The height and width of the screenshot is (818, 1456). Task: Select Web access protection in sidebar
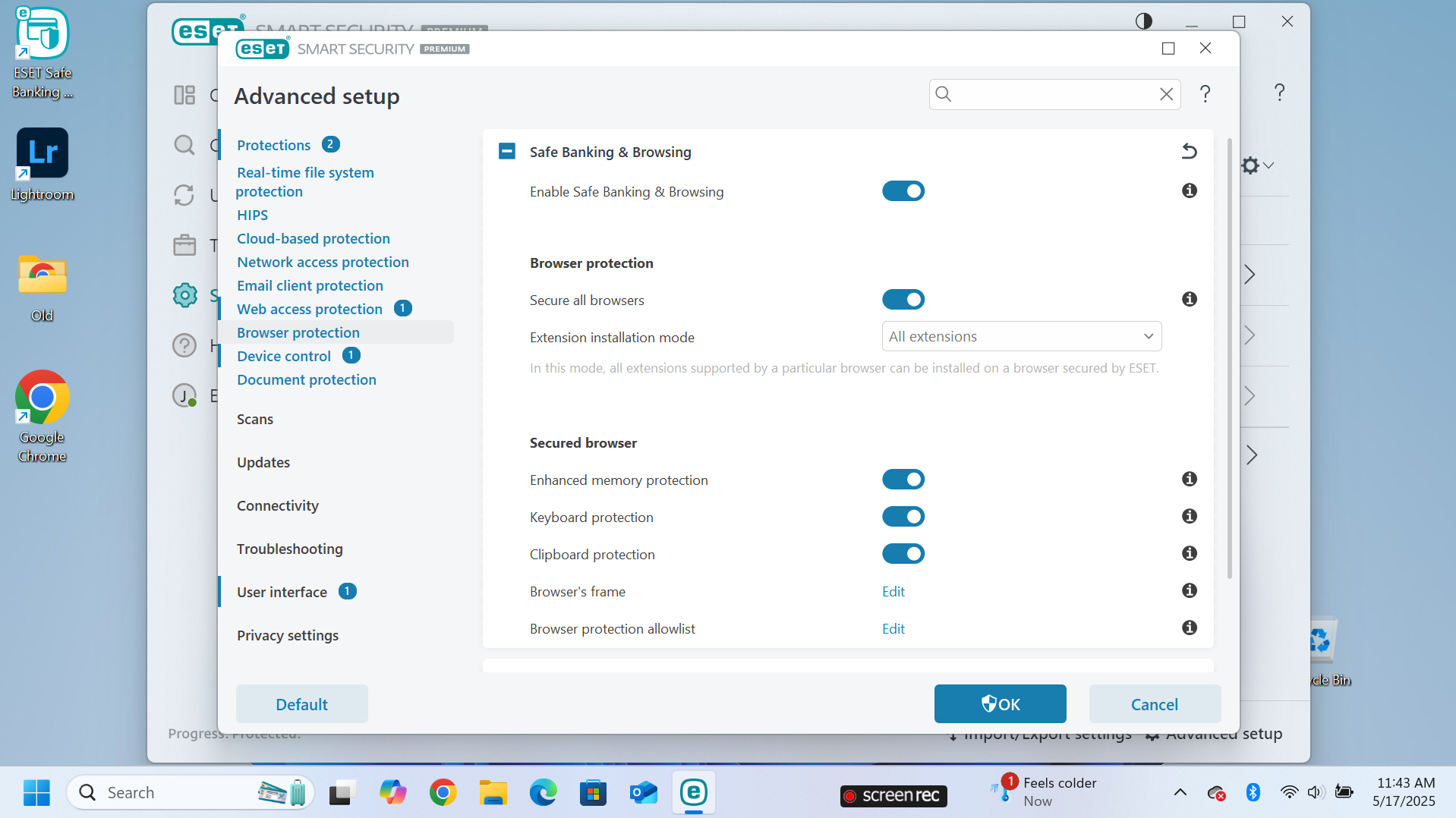(x=310, y=310)
